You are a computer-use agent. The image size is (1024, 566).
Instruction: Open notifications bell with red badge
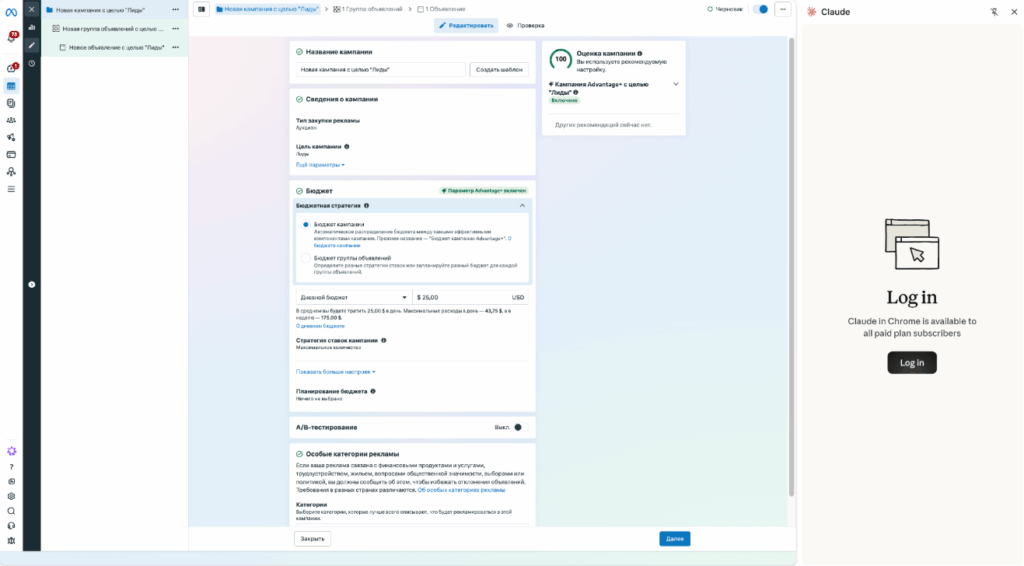click(x=12, y=38)
